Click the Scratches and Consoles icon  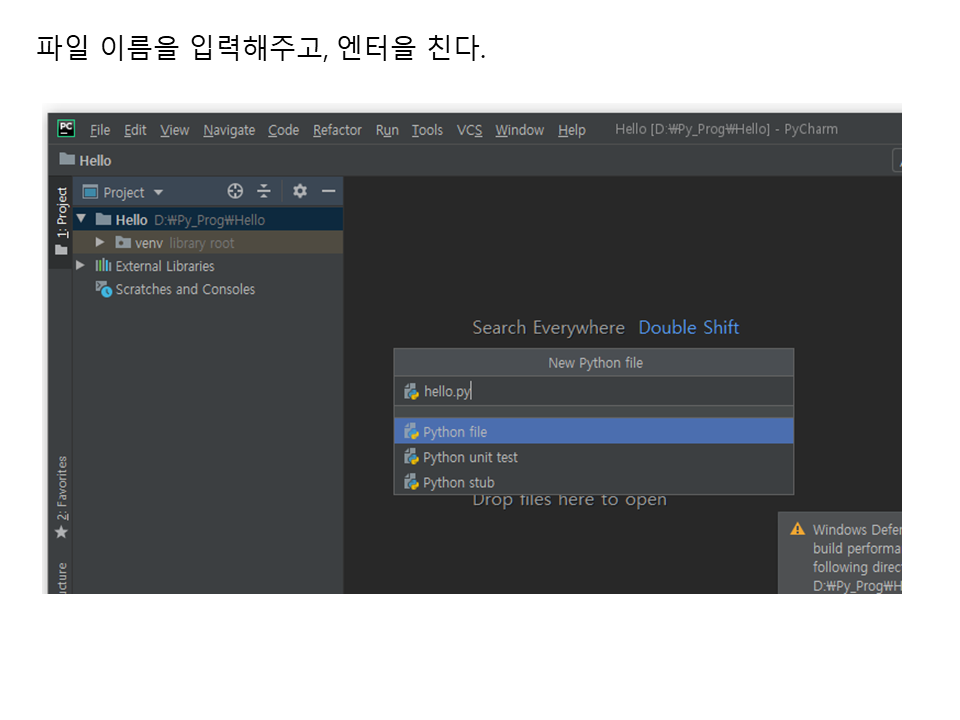point(103,289)
